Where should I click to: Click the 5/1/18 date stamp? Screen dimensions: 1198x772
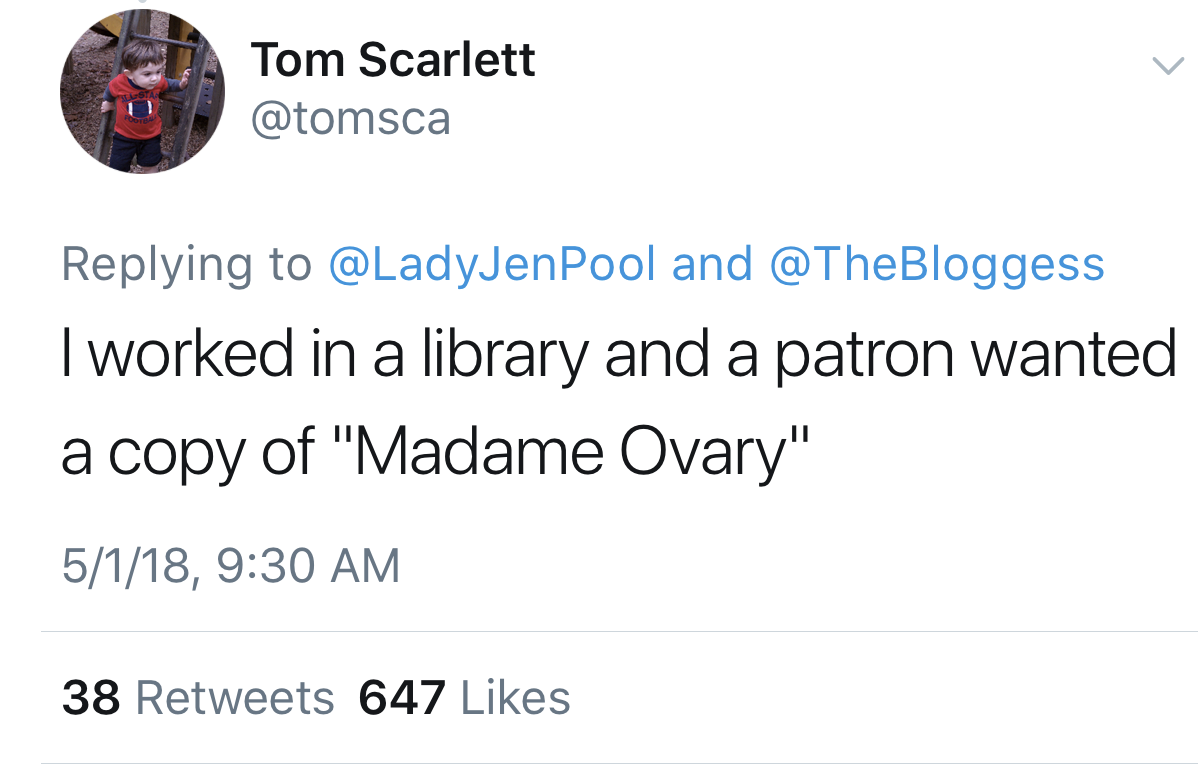click(x=125, y=566)
